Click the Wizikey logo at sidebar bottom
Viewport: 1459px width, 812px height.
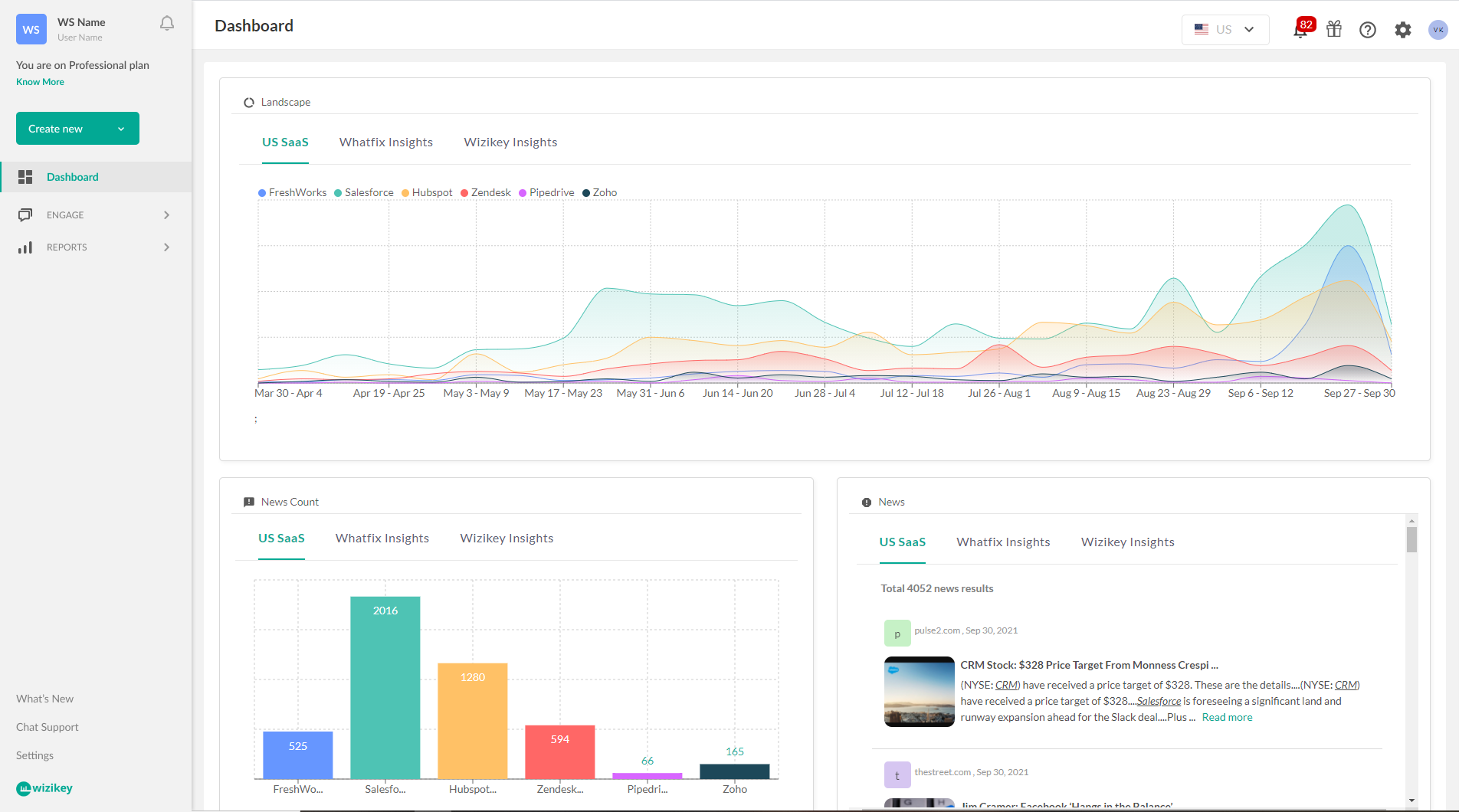pyautogui.click(x=44, y=788)
